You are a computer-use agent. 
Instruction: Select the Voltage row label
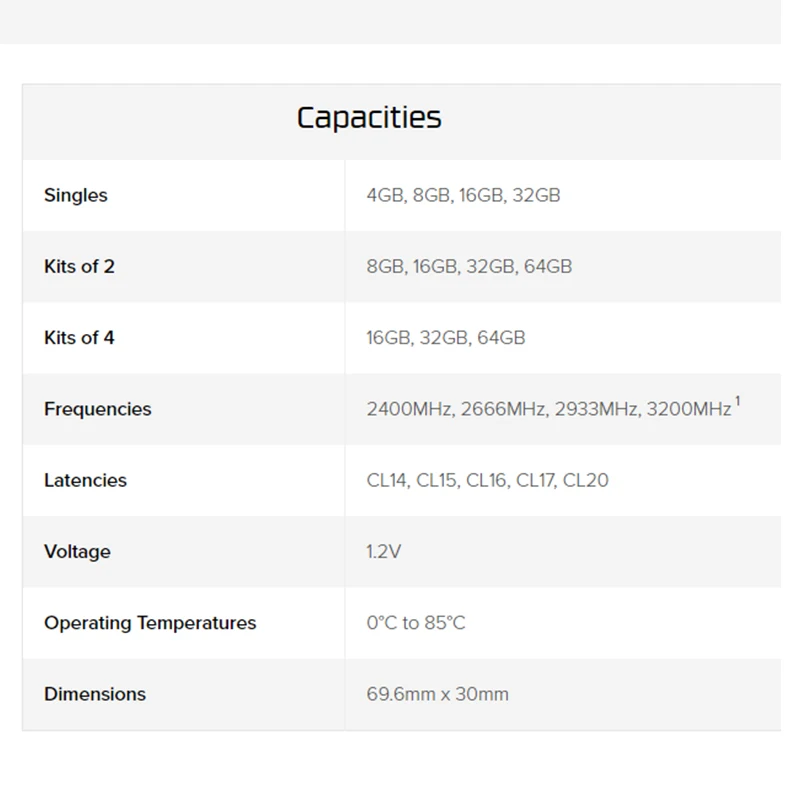pyautogui.click(x=77, y=551)
